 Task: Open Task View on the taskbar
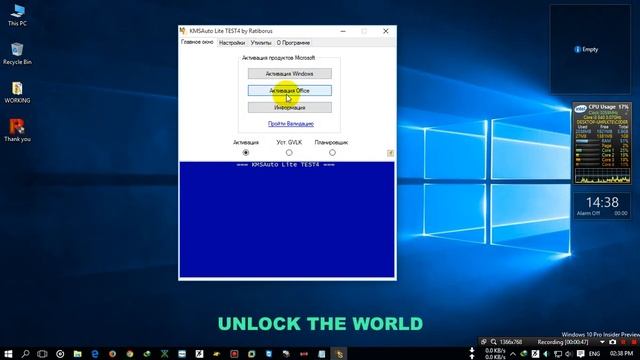tap(42, 354)
